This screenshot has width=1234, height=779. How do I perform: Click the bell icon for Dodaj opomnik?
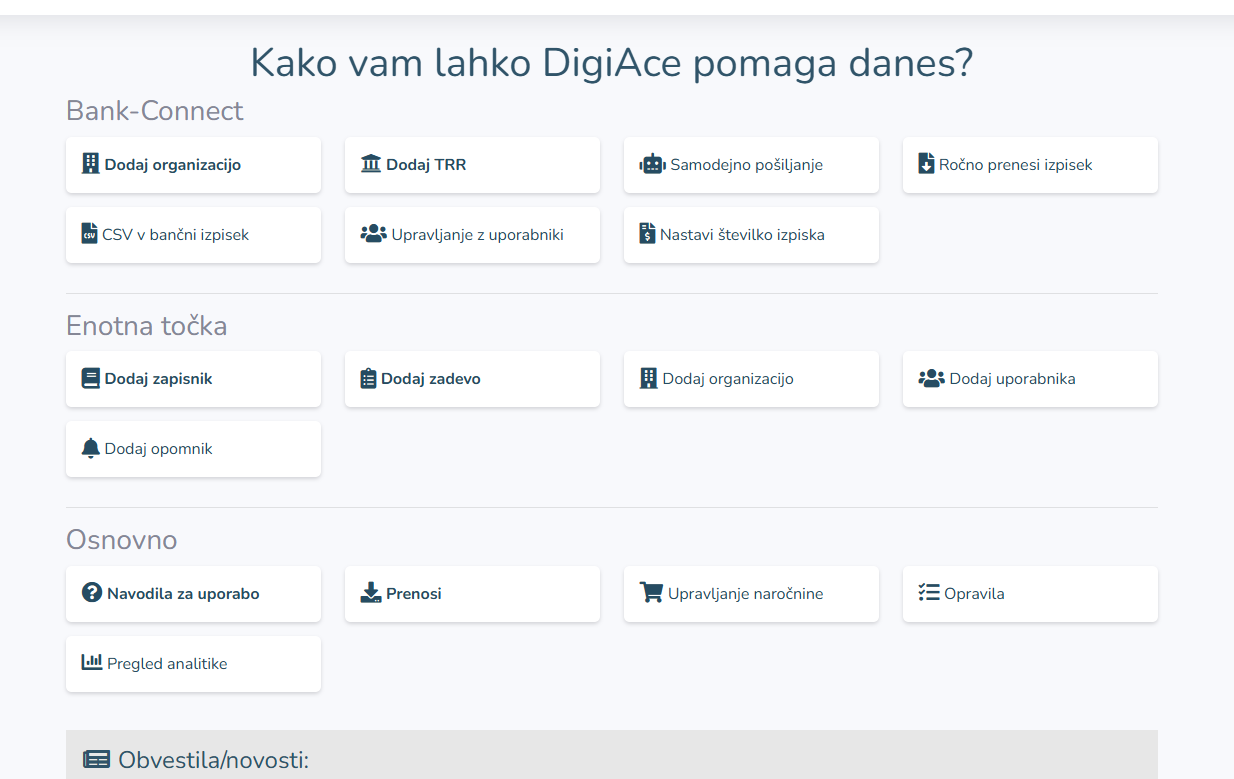point(91,449)
